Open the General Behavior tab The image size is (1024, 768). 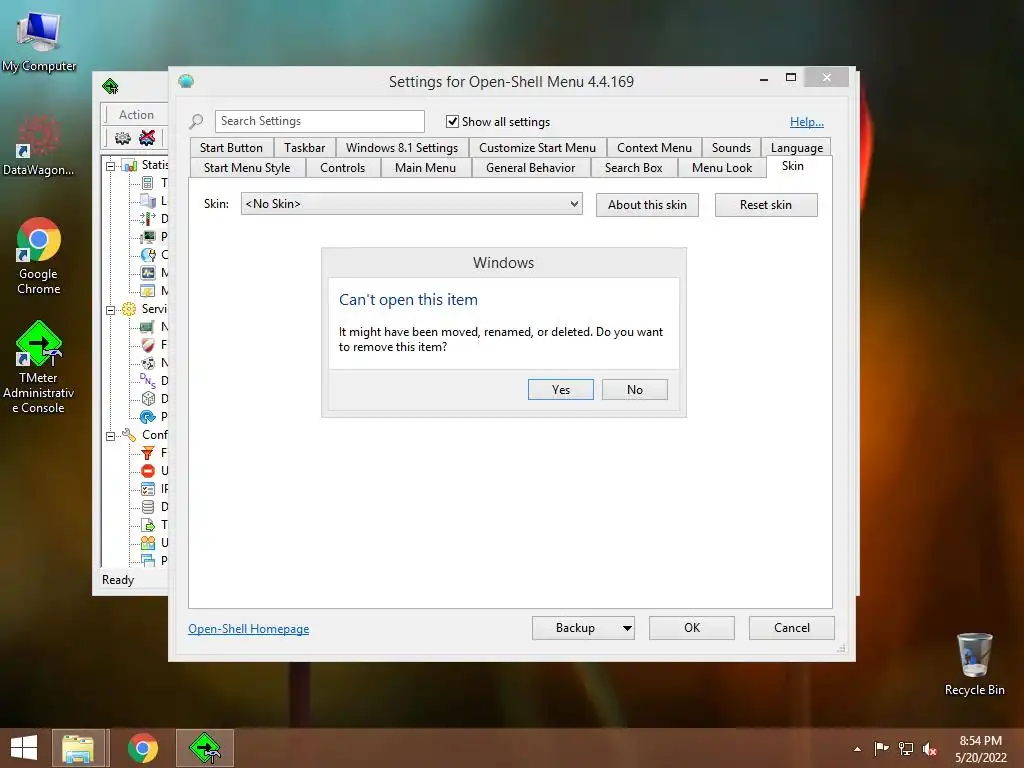(530, 168)
